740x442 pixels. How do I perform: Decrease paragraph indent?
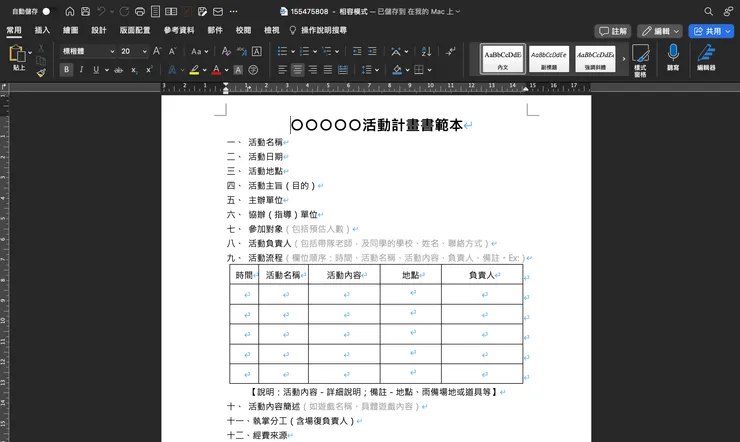point(357,51)
